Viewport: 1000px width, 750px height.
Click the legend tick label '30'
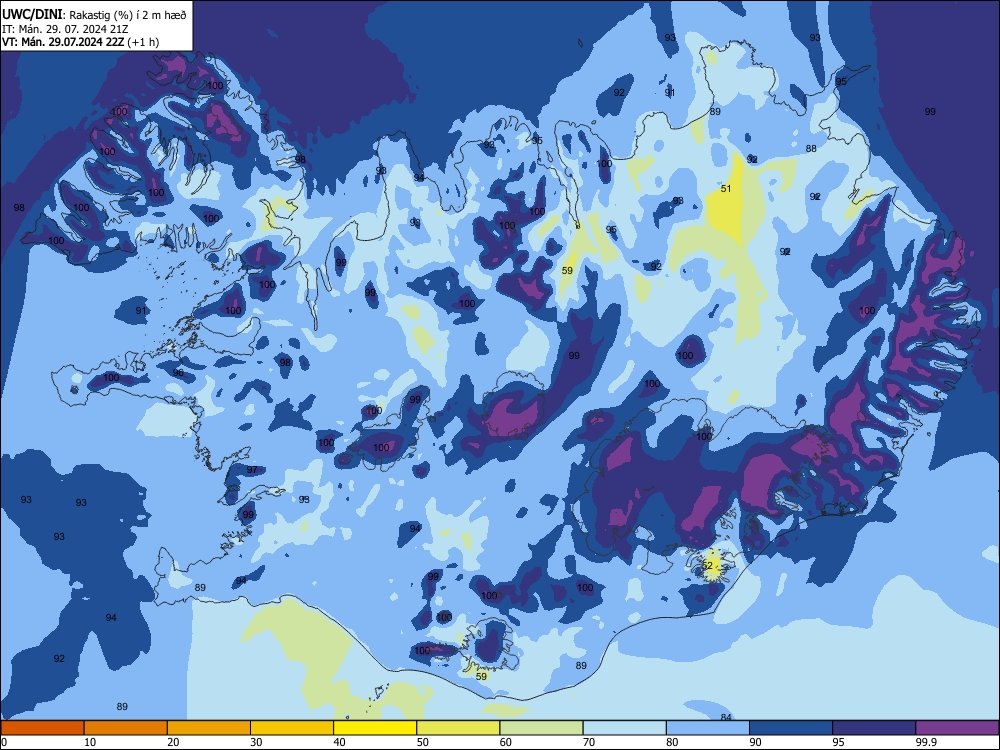256,742
